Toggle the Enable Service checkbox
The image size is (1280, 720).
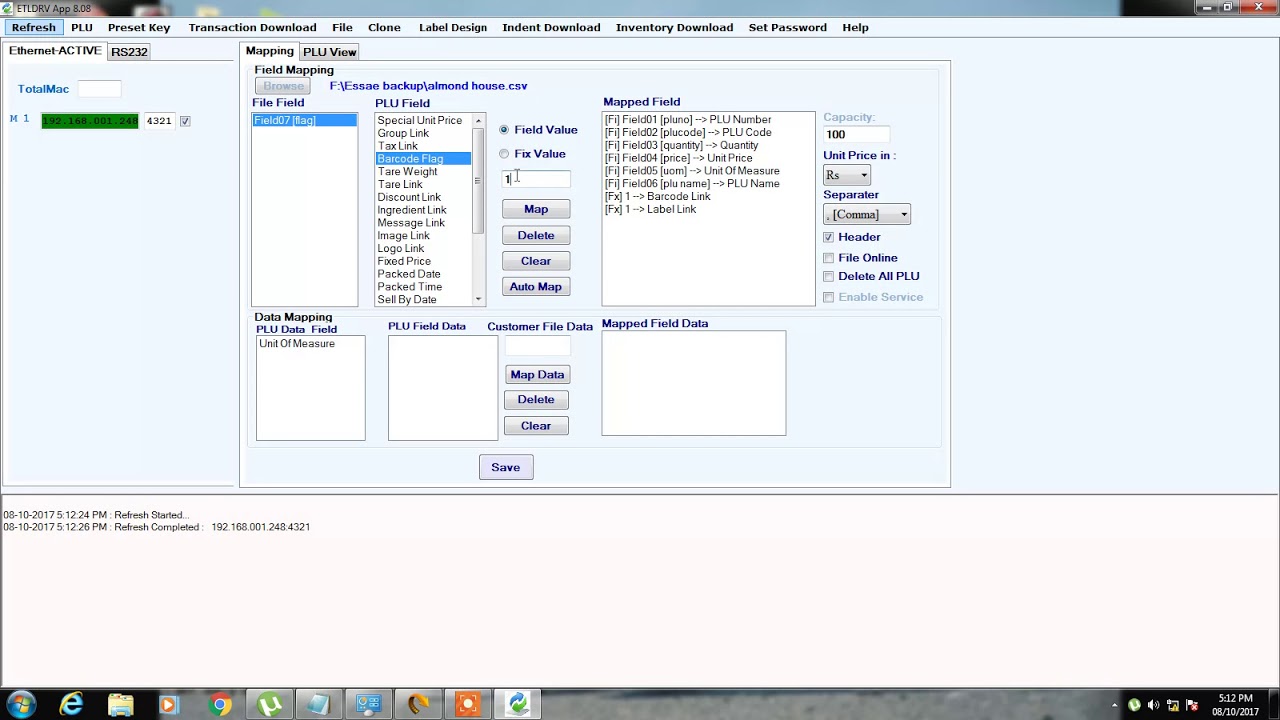pyautogui.click(x=828, y=297)
